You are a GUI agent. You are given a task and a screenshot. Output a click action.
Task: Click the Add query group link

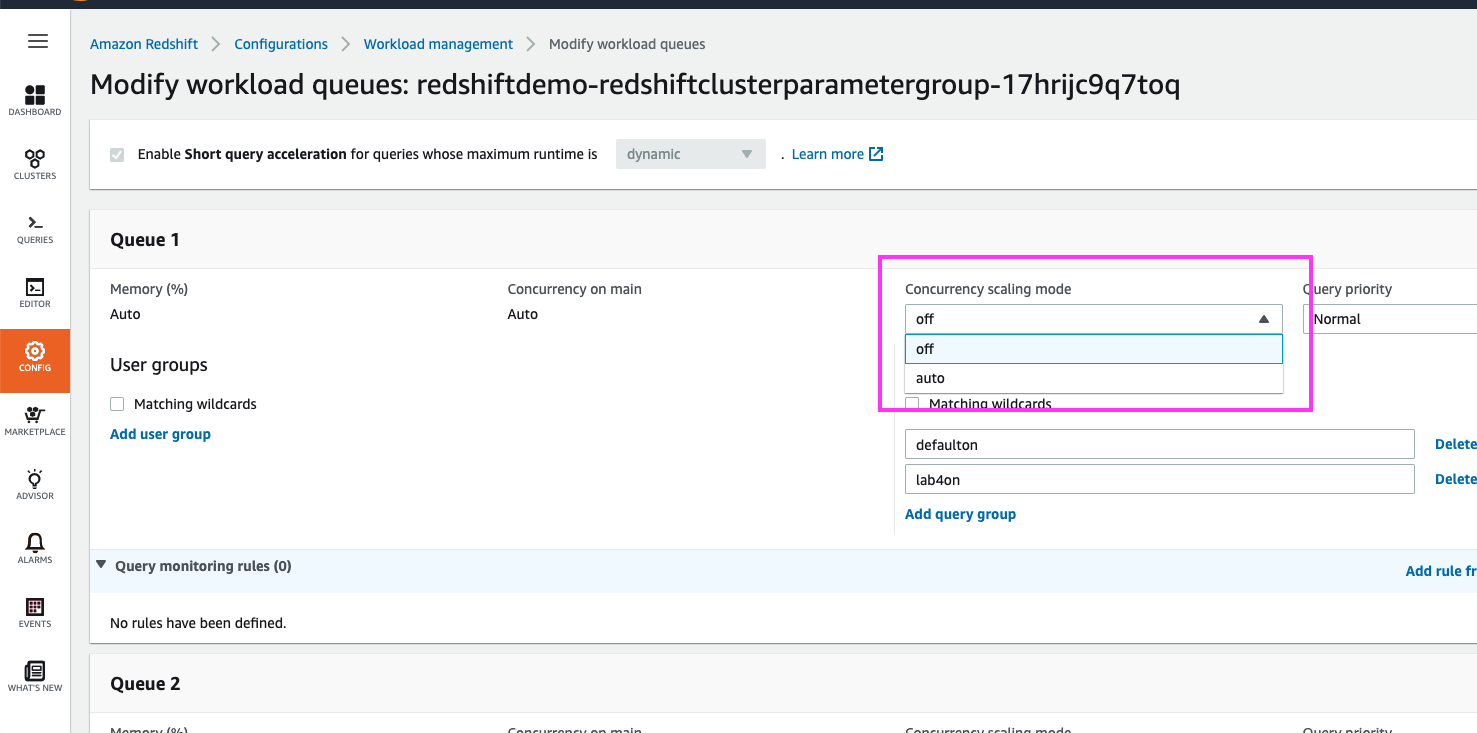click(x=960, y=514)
